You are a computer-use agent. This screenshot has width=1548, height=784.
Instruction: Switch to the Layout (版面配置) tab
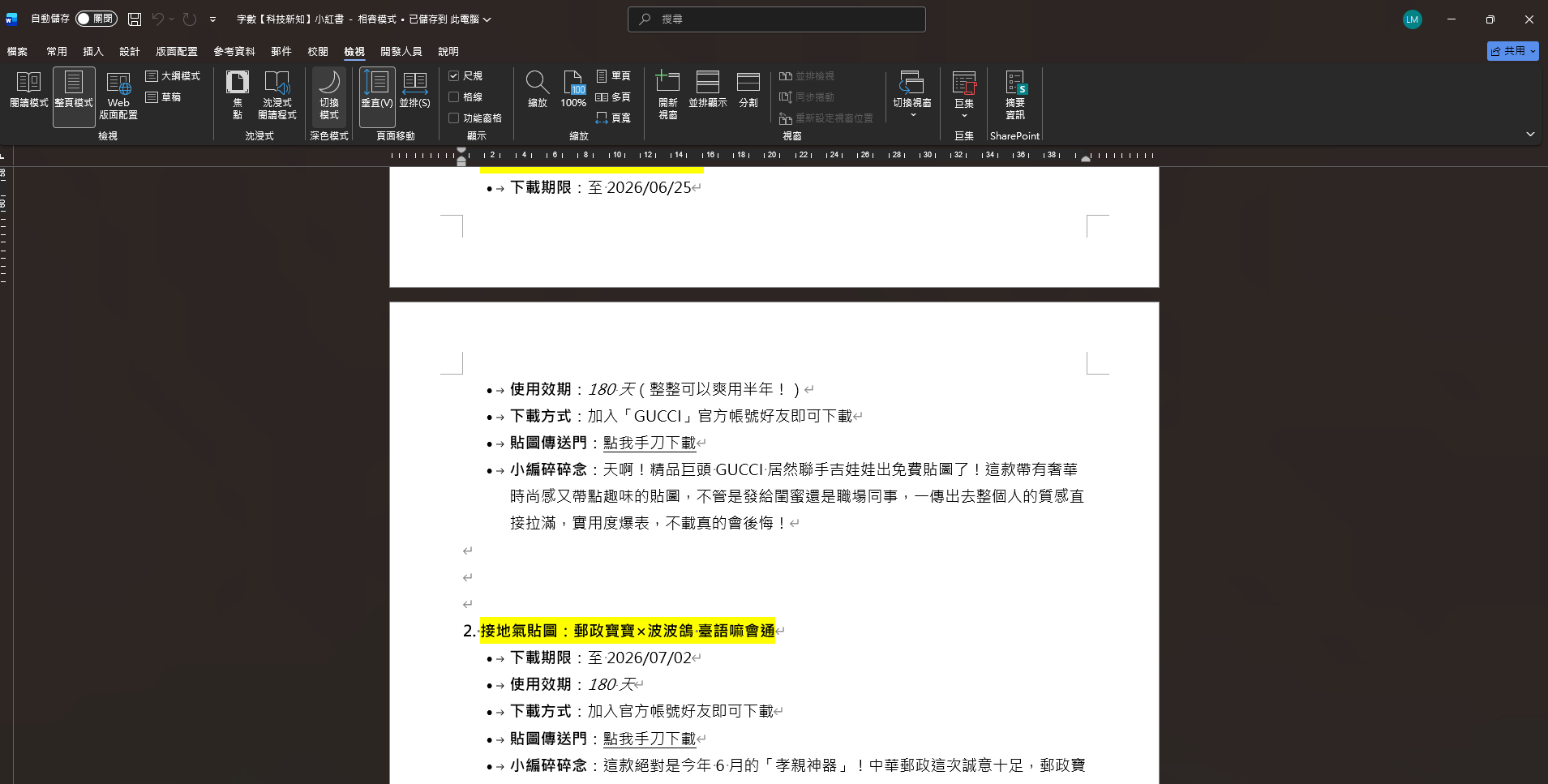pos(177,51)
